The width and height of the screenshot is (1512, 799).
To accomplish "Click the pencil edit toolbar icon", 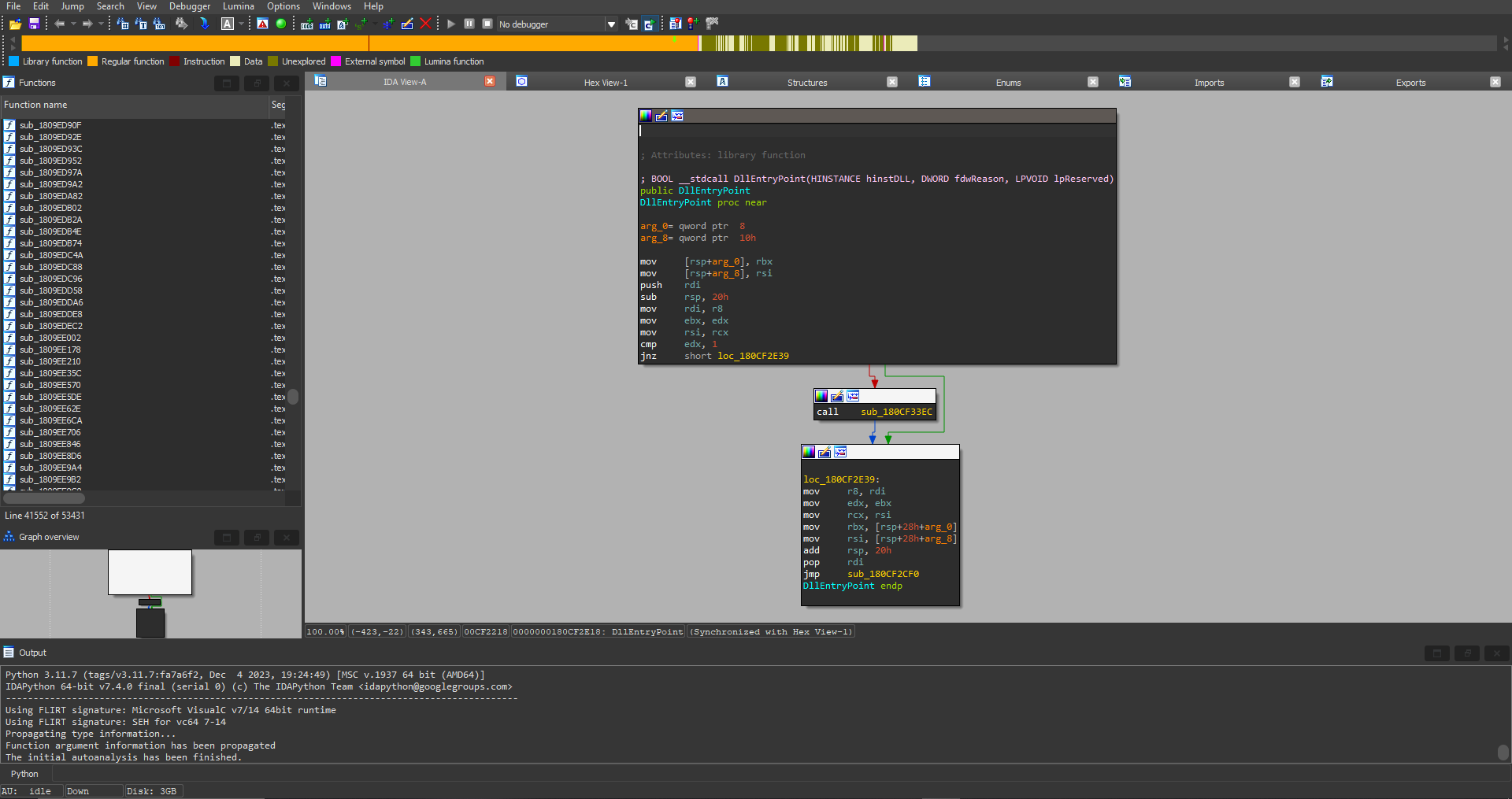I will (x=407, y=24).
